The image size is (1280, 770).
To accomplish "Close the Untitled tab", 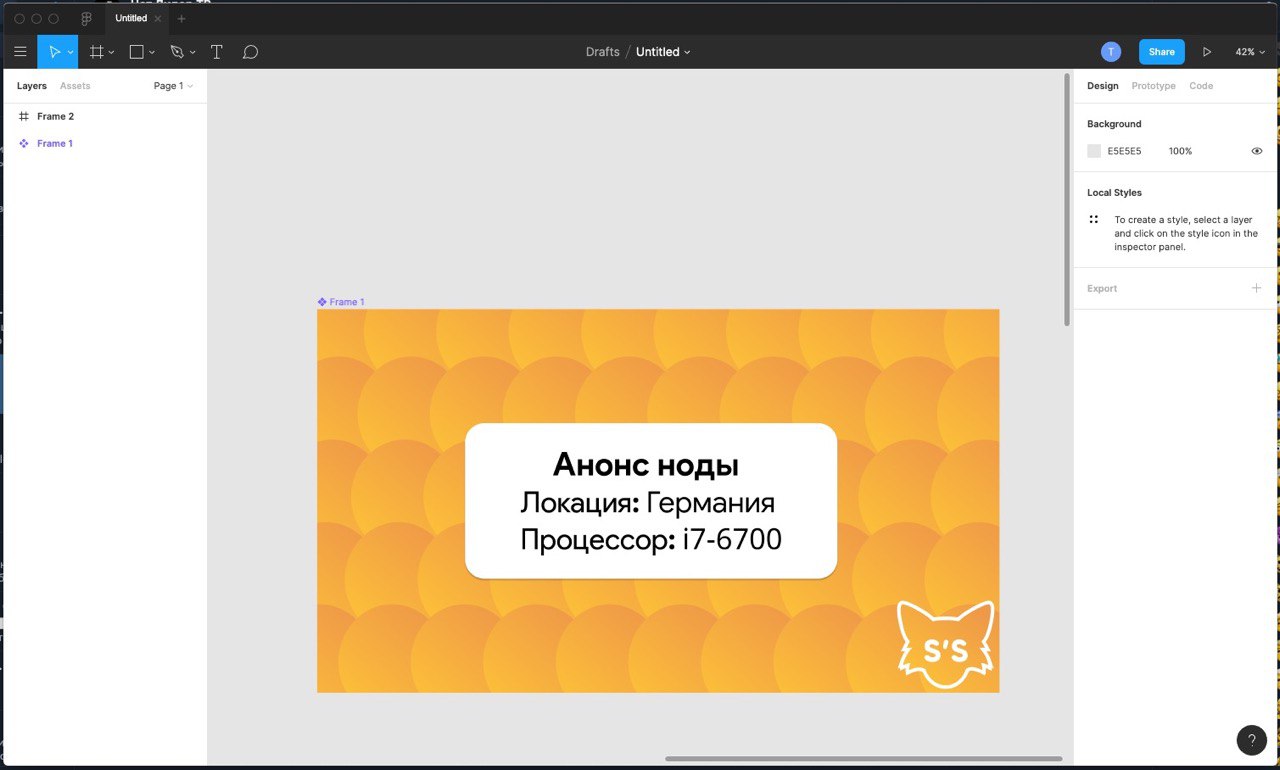I will coord(158,18).
